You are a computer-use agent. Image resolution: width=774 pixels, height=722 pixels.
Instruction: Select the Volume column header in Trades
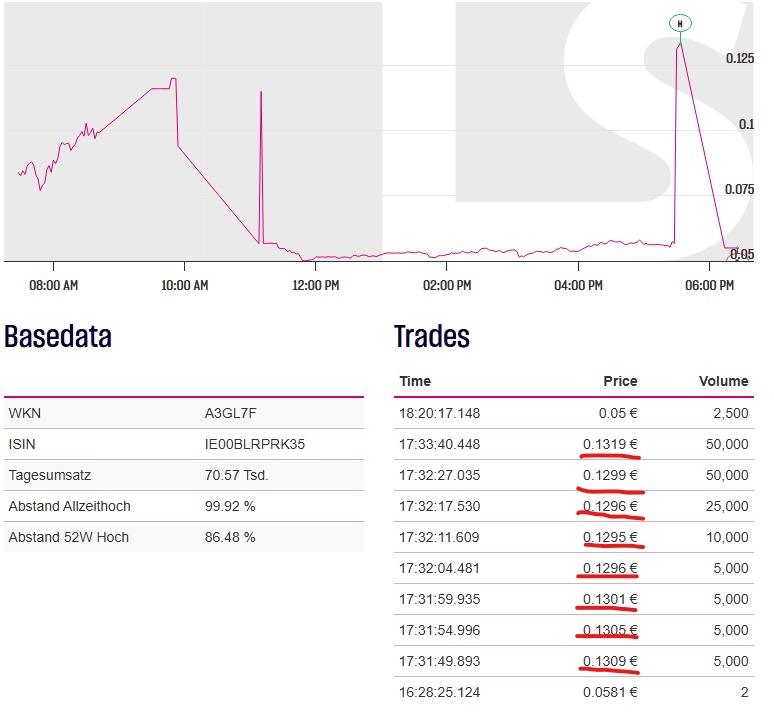click(722, 381)
